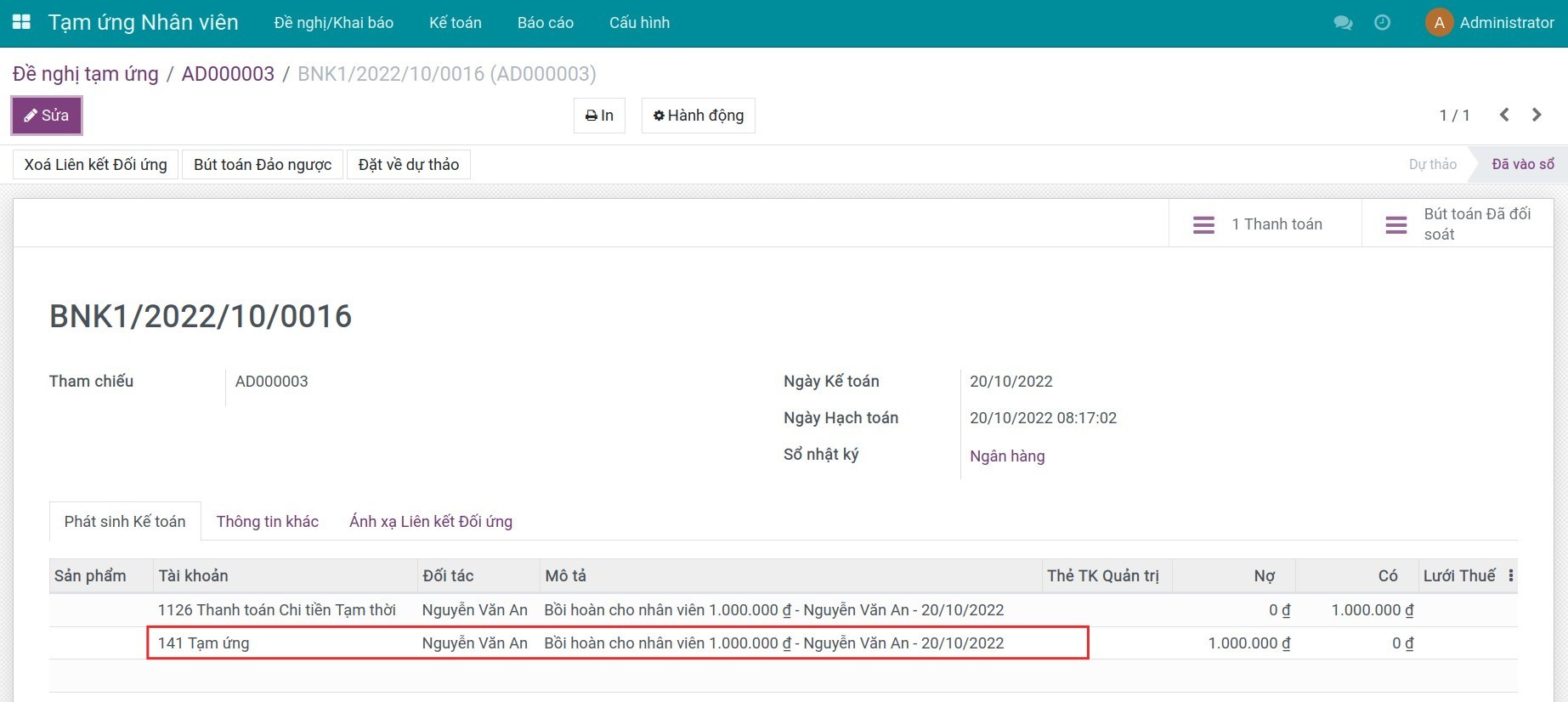The width and height of the screenshot is (1568, 702).
Task: Open the Cấu hình menu
Action: point(639,23)
